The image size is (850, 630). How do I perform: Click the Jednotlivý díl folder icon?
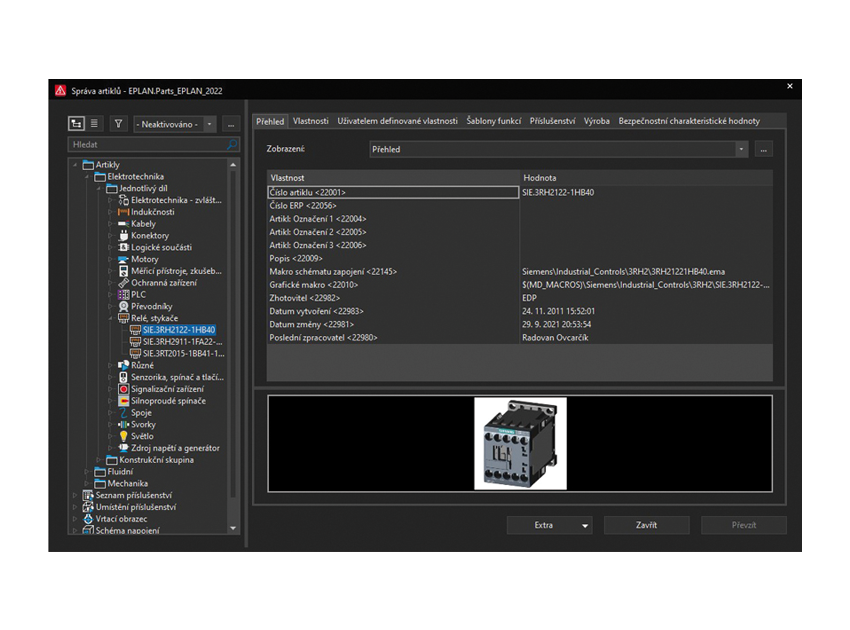[112, 189]
